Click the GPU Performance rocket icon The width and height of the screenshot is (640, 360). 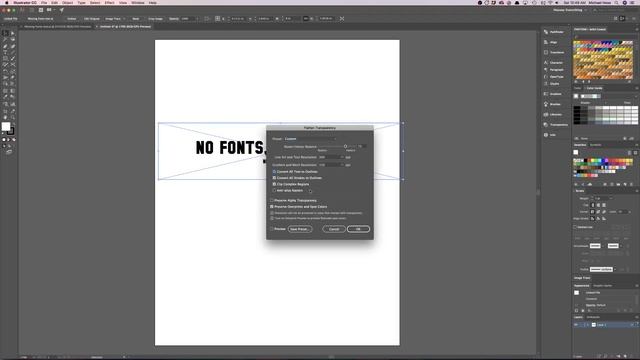pyautogui.click(x=62, y=10)
